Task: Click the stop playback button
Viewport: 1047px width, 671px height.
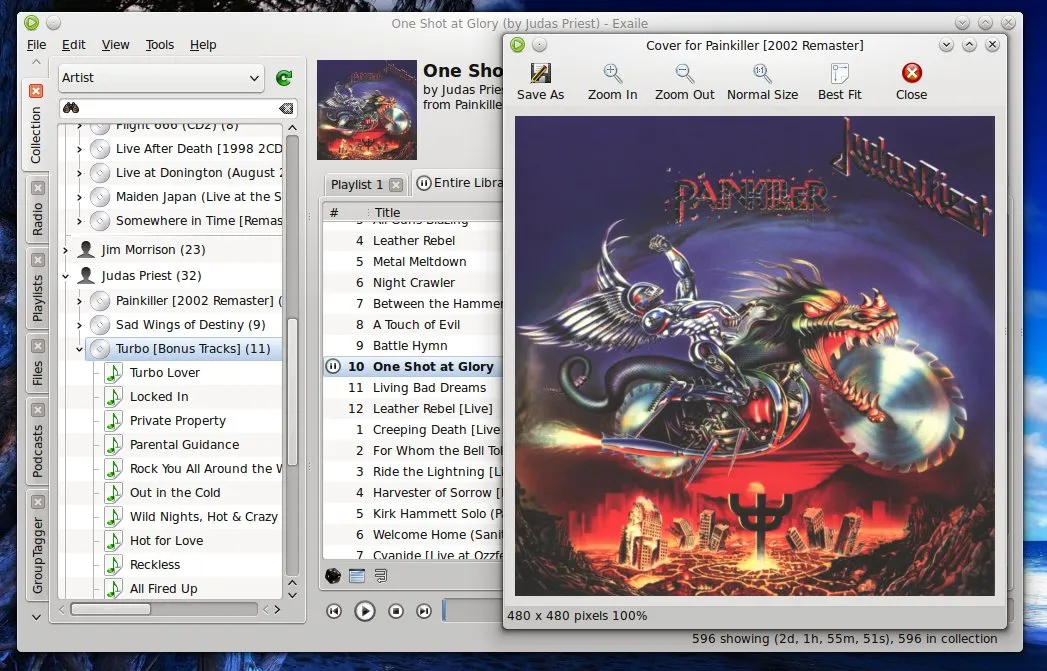Action: [x=395, y=611]
